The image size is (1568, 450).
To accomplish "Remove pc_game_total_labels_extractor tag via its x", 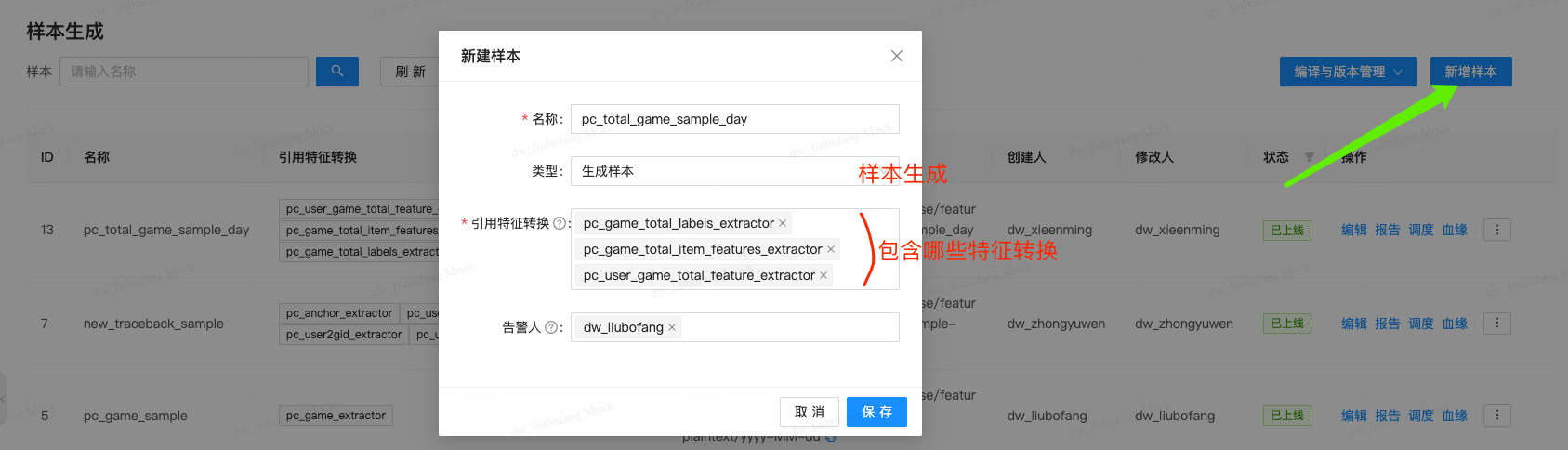I will pyautogui.click(x=783, y=223).
